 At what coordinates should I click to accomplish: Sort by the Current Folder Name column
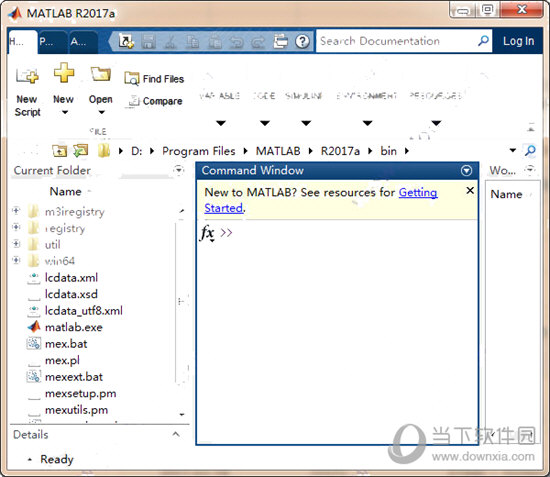65,192
